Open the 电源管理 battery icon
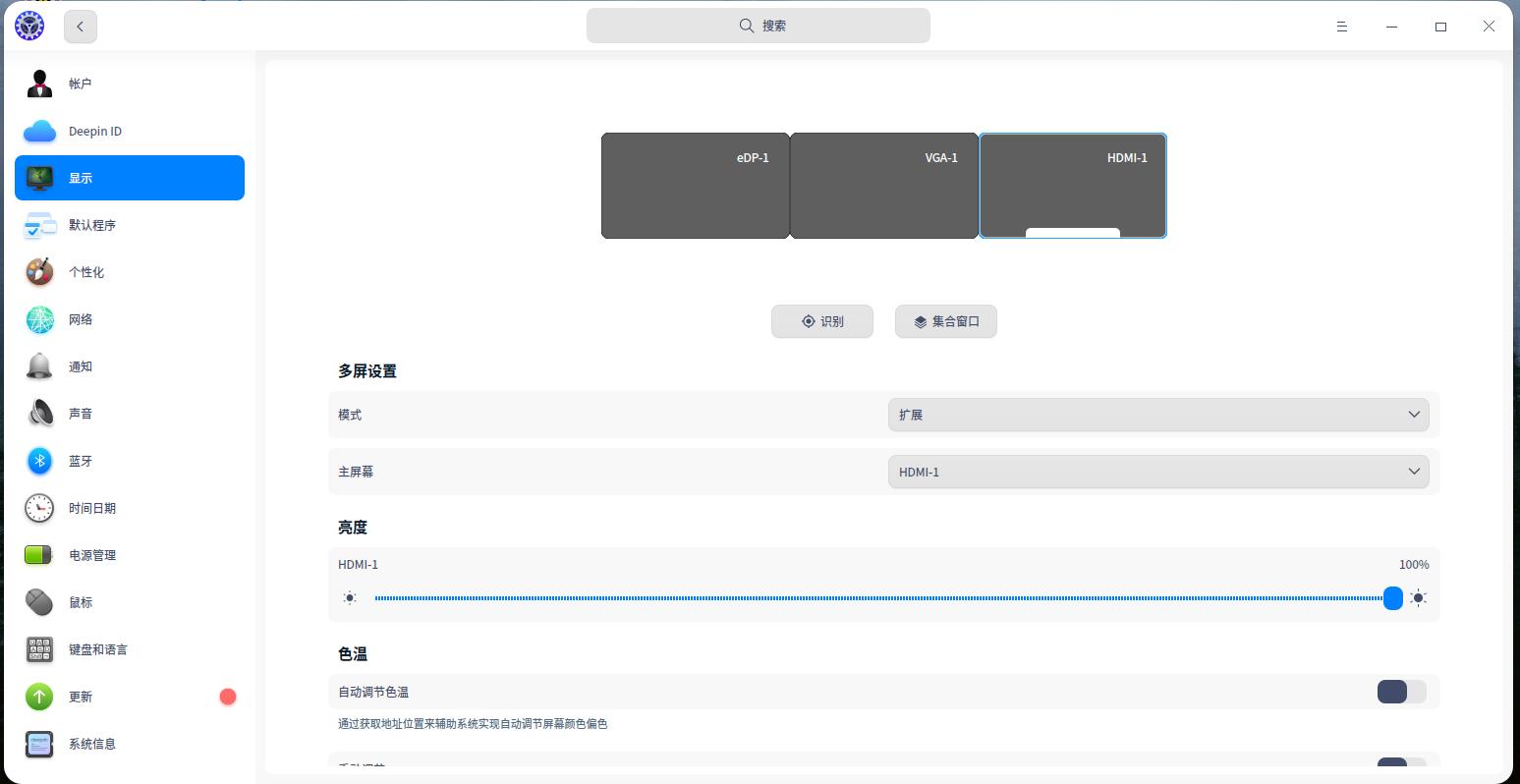The height and width of the screenshot is (784, 1520). pos(39,555)
